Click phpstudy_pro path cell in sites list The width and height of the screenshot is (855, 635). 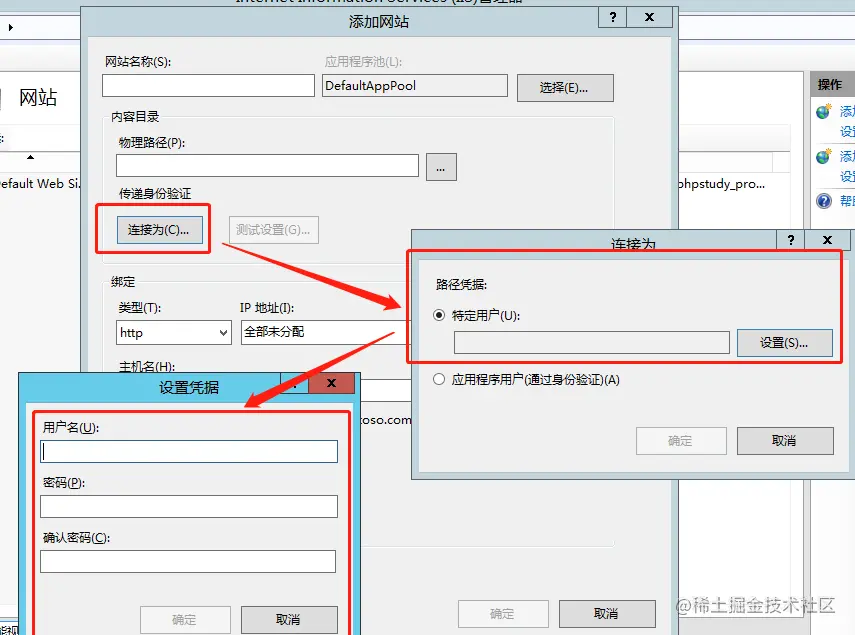721,184
